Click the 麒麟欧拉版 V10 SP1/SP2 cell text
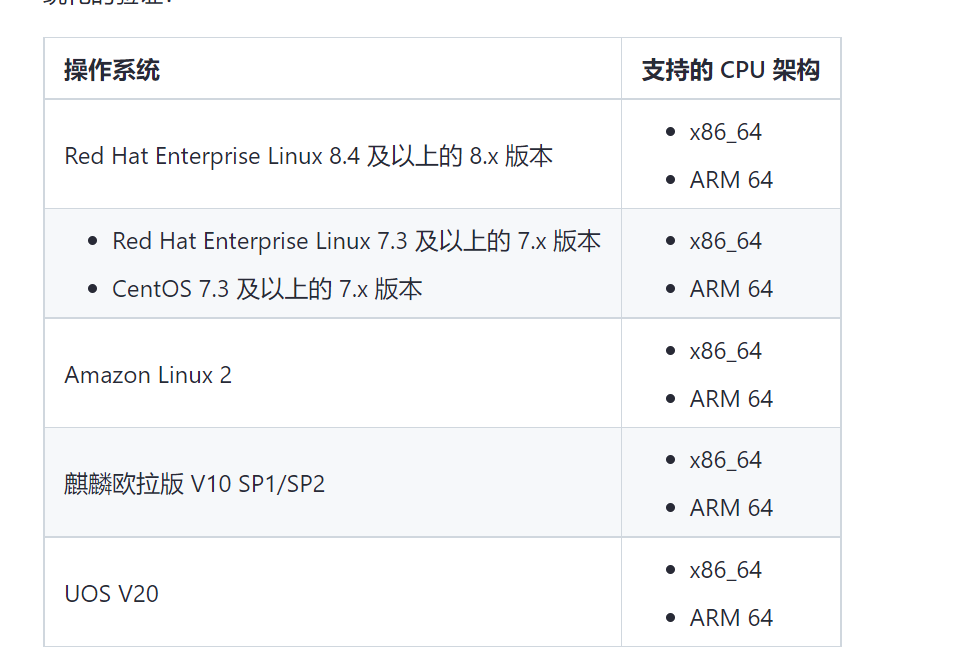 [195, 484]
